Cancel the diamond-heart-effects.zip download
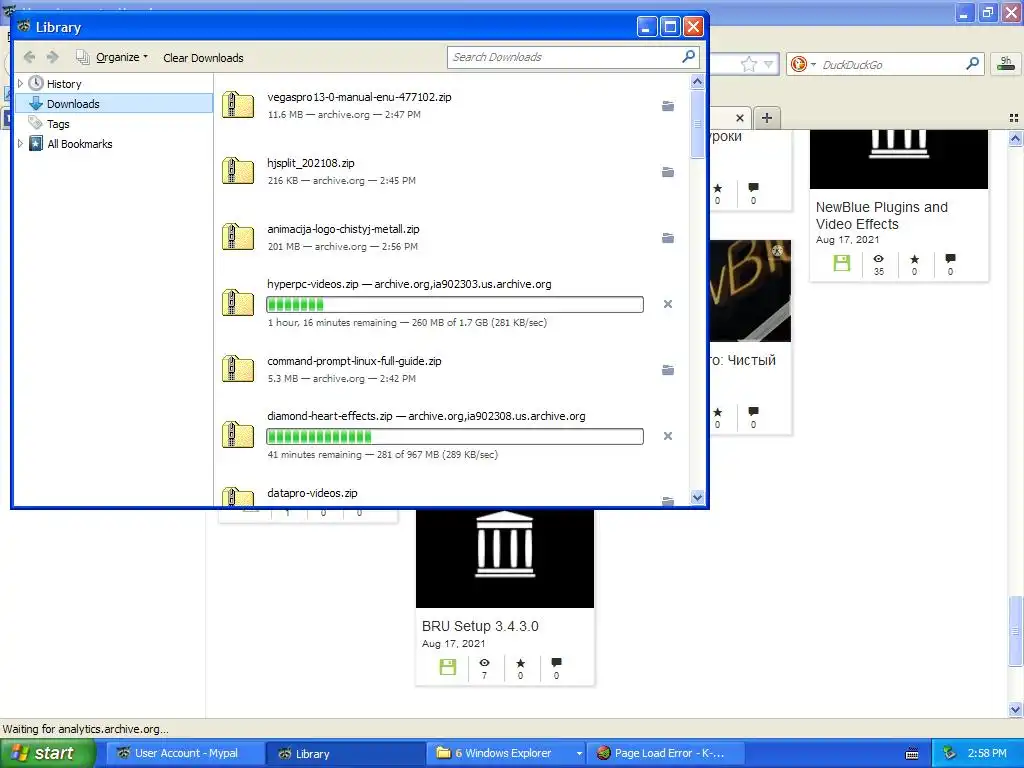Image resolution: width=1024 pixels, height=768 pixels. [x=667, y=436]
